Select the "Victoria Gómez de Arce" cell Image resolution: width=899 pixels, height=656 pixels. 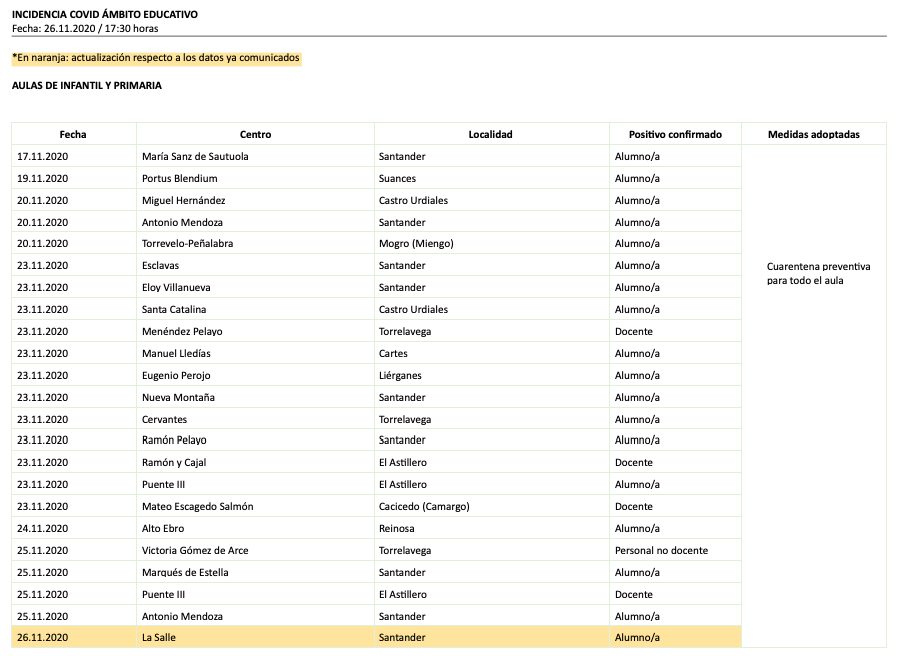(195, 551)
